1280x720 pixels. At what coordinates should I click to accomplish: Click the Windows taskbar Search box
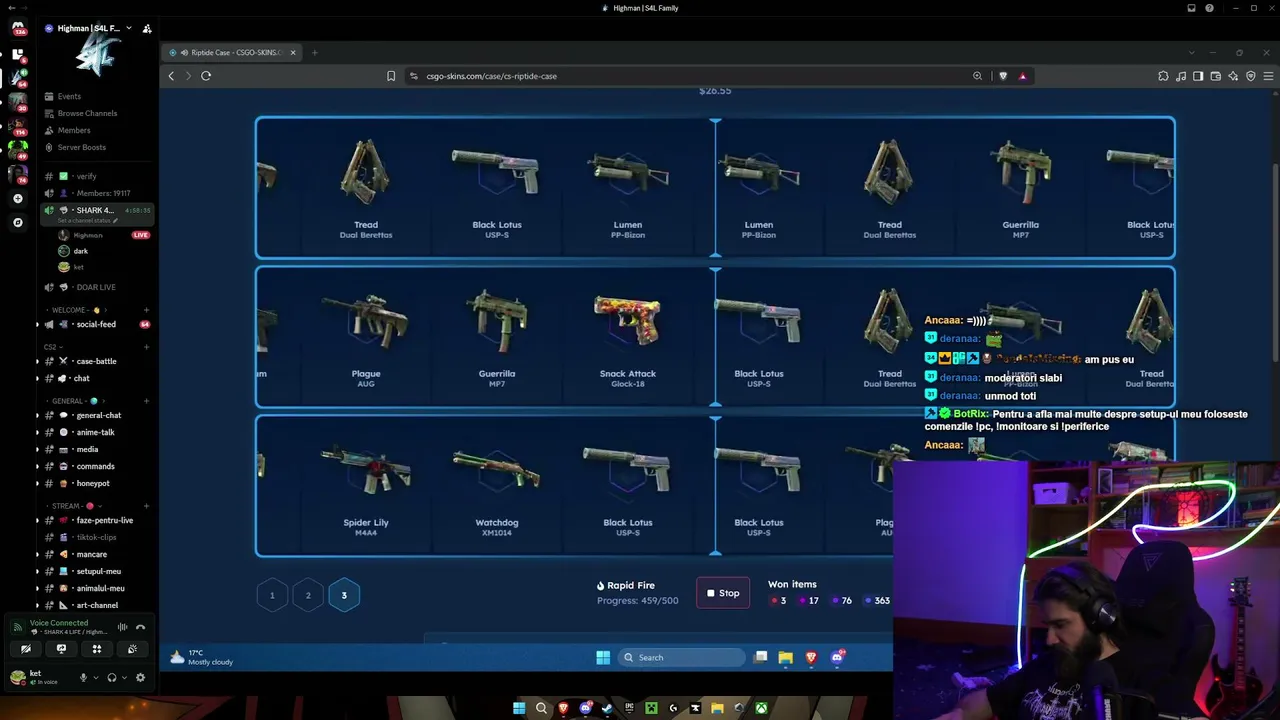[681, 657]
